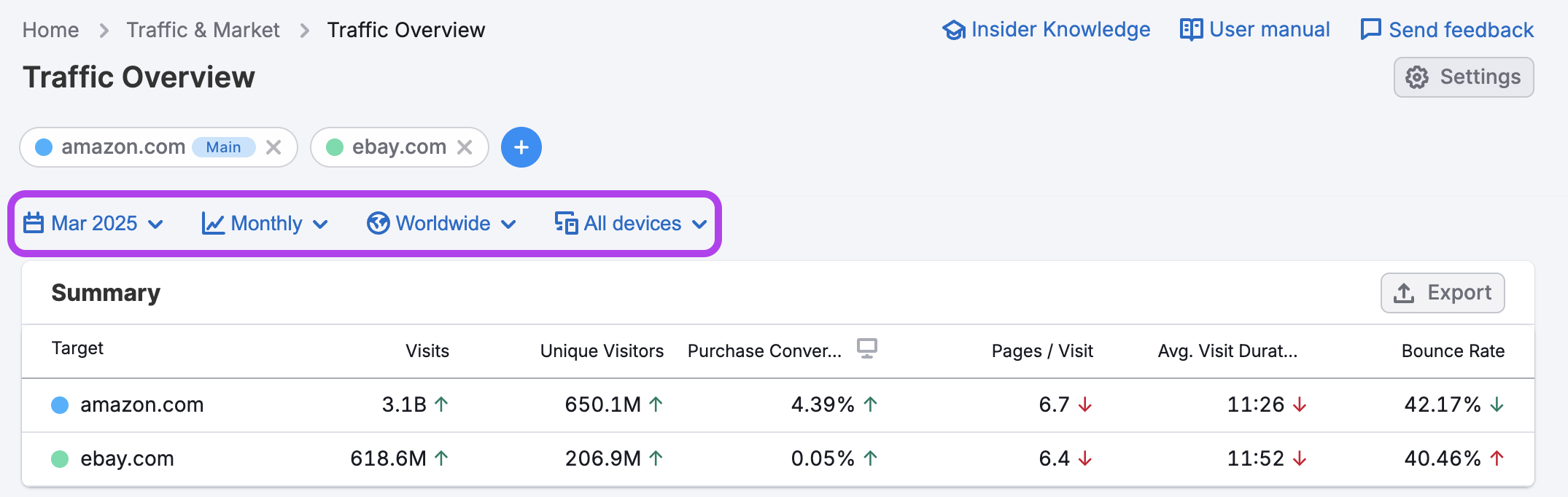The width and height of the screenshot is (1568, 497).
Task: Open the Worldwide region dropdown
Action: pyautogui.click(x=442, y=223)
